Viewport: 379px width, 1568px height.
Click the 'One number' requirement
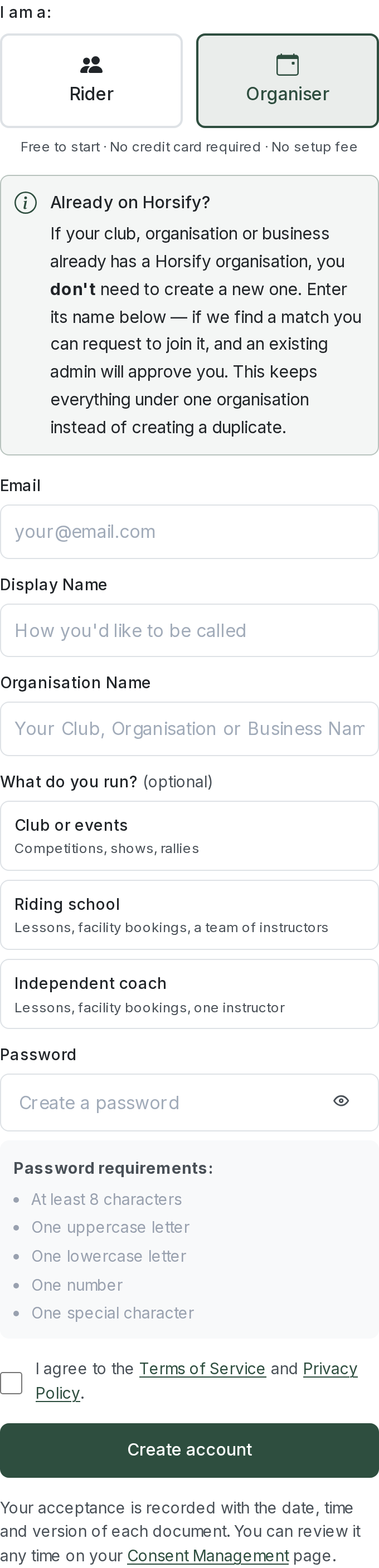[x=77, y=1286]
